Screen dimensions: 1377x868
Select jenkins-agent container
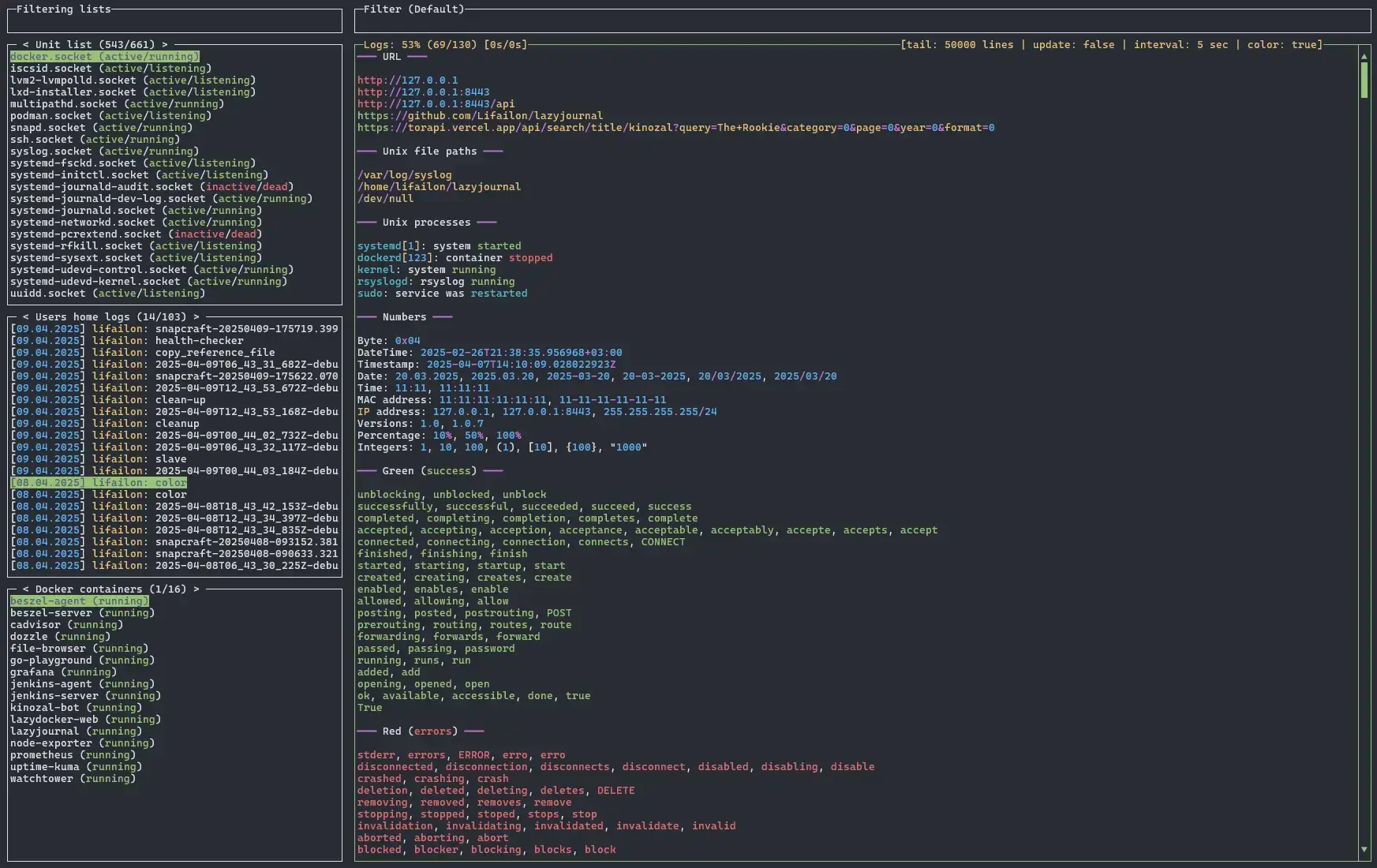[83, 684]
